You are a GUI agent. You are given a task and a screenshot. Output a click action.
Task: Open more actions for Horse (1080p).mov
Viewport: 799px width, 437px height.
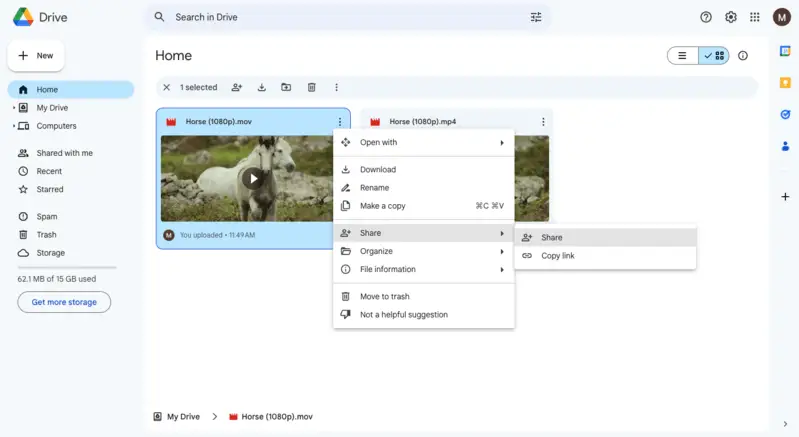(340, 122)
